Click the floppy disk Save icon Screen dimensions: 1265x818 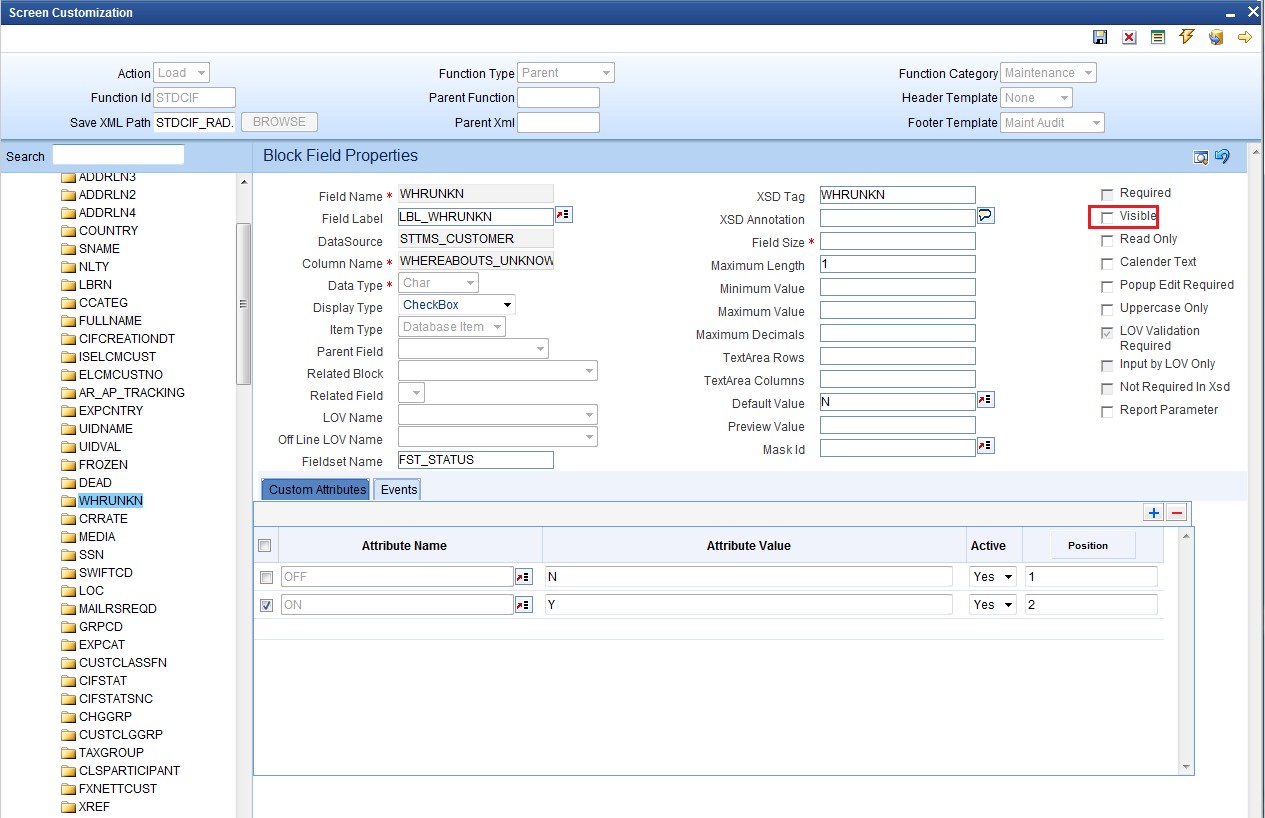tap(1100, 37)
